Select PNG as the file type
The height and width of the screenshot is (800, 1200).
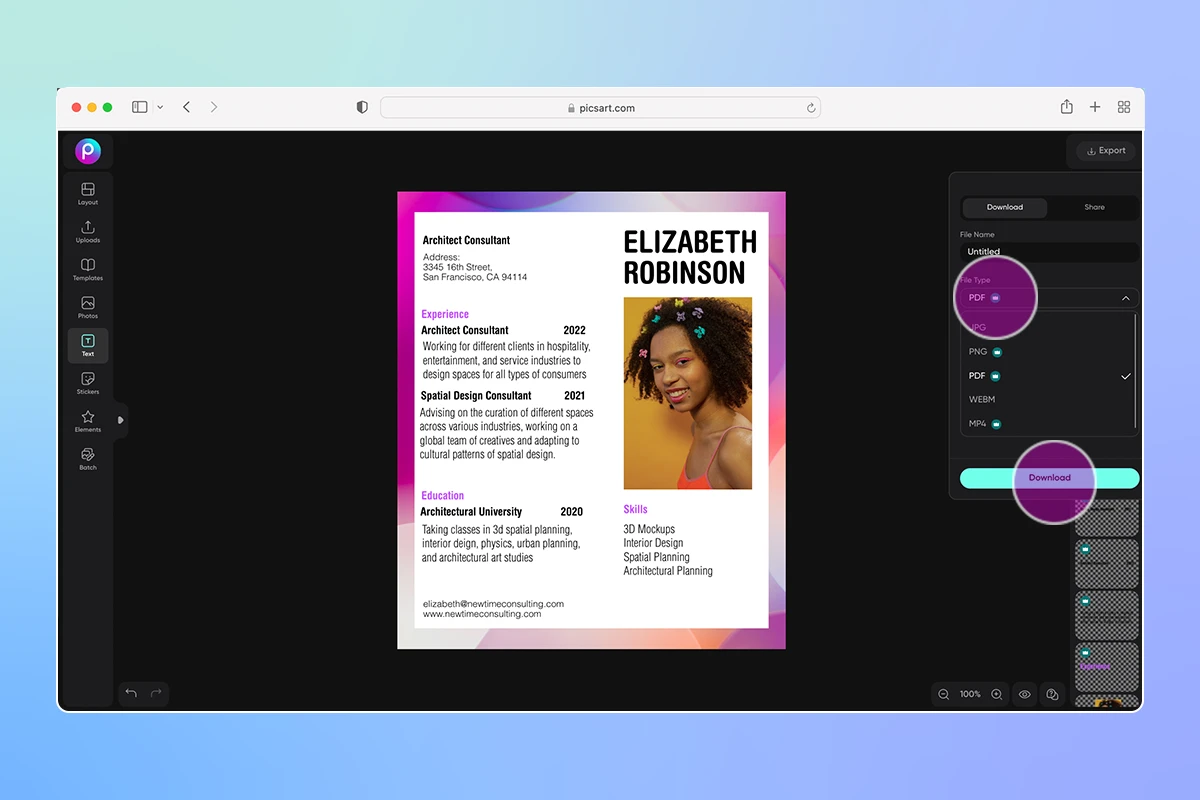(x=977, y=351)
